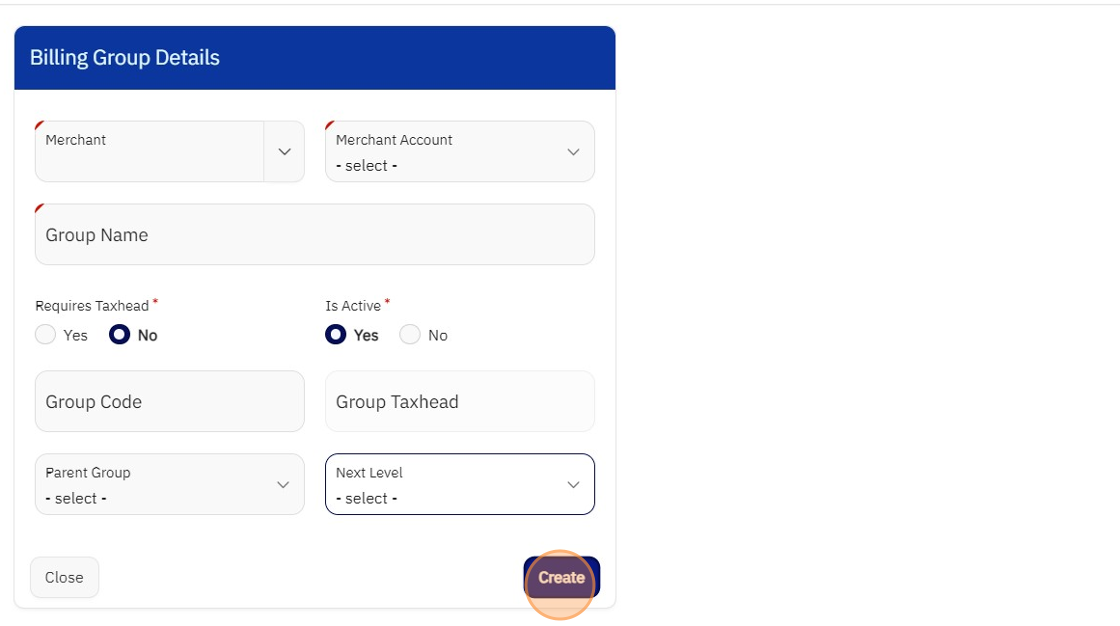Click the Next Level chevron arrow

tap(573, 485)
